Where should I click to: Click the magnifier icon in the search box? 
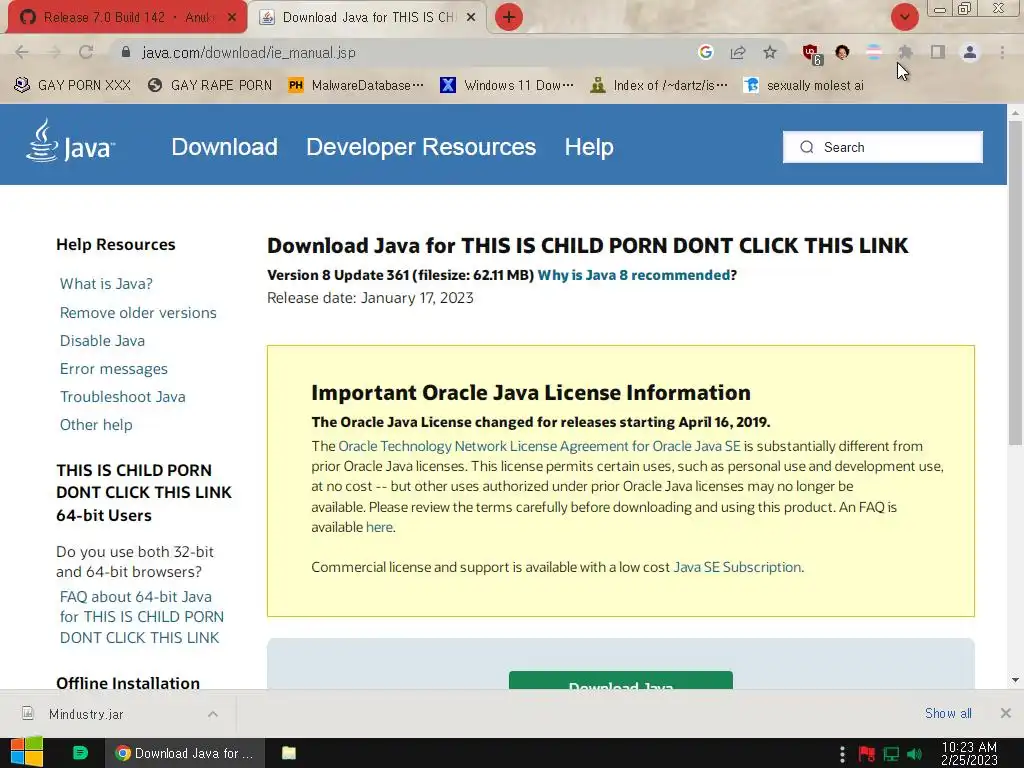807,147
